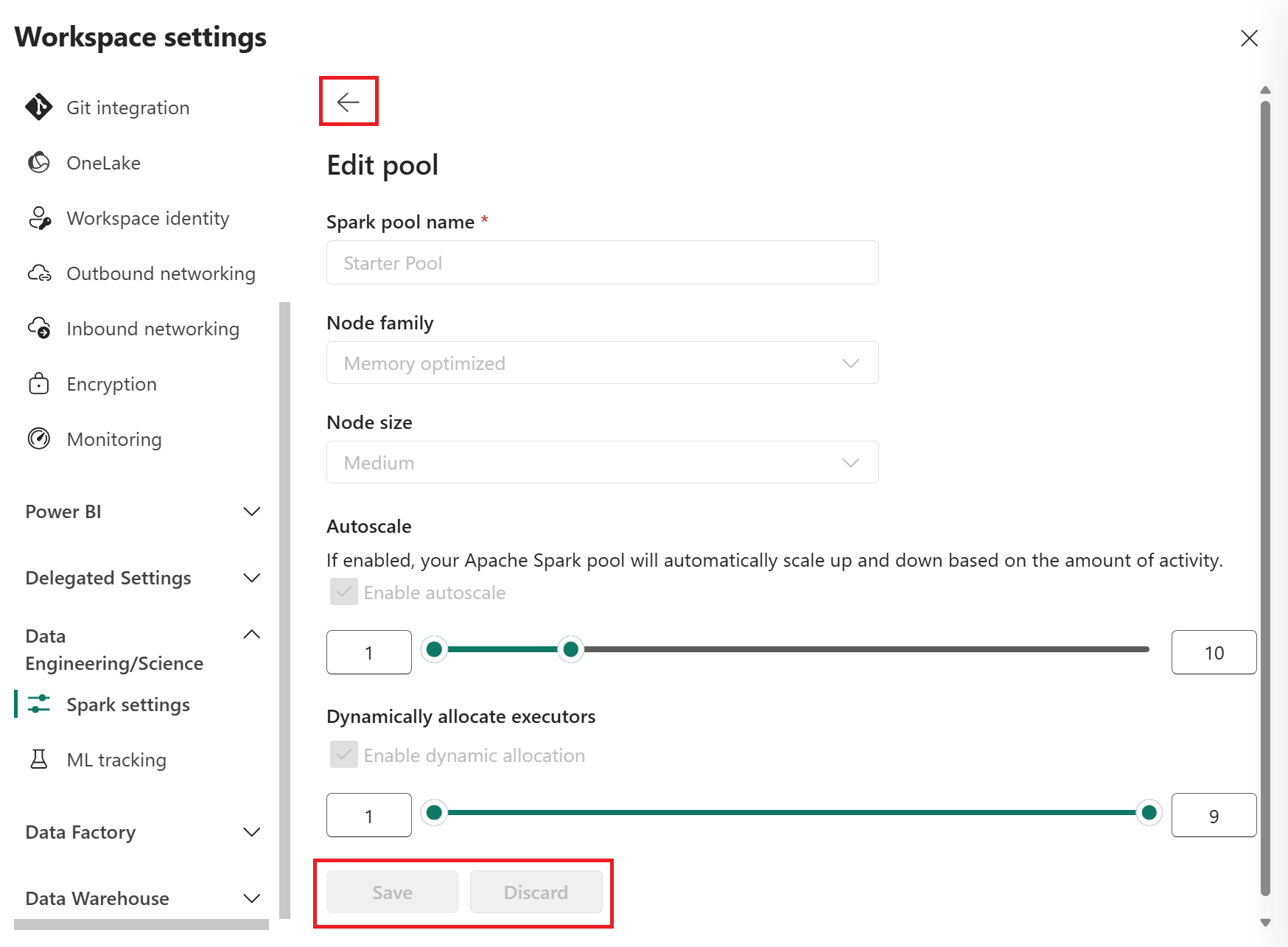Viewport: 1288px width, 947px height.
Task: Click the OneLake icon
Action: (x=38, y=162)
